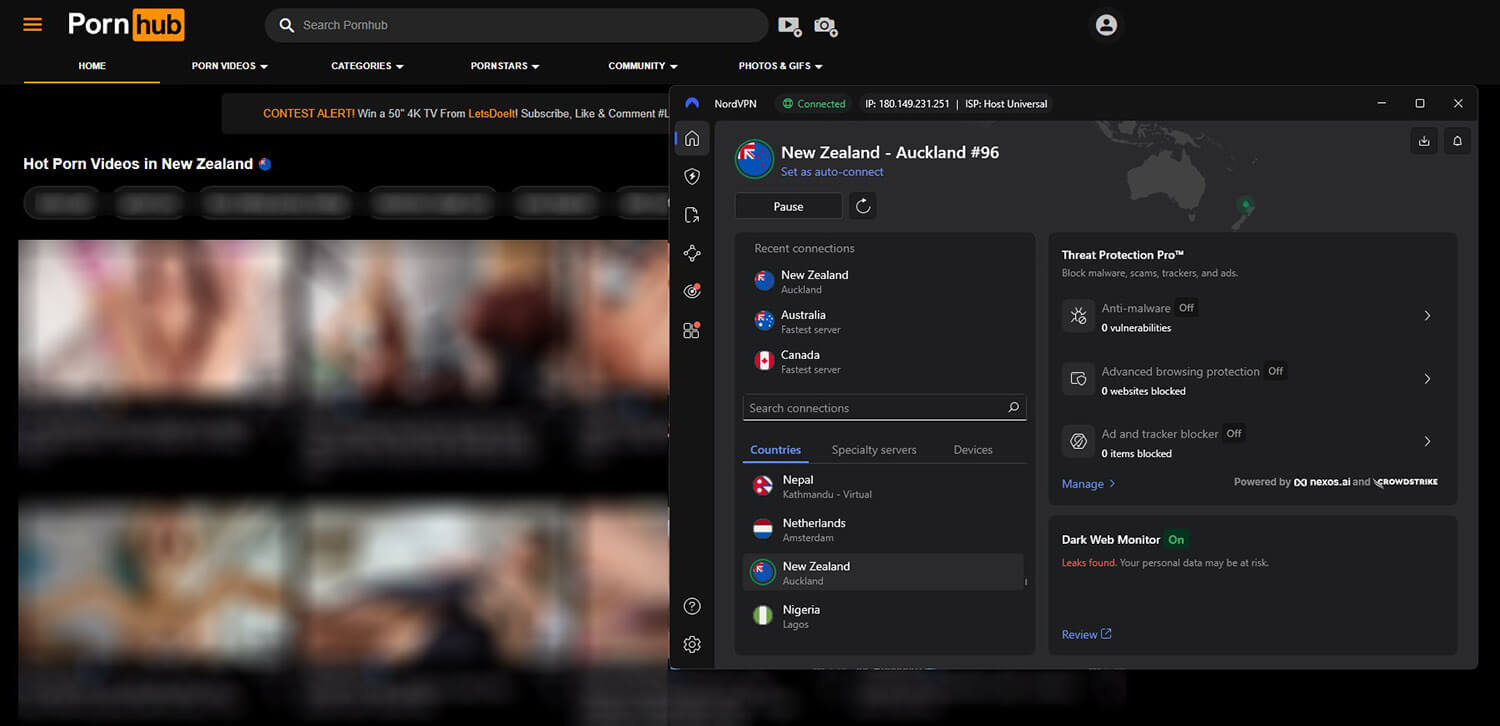Image resolution: width=1500 pixels, height=726 pixels.
Task: Click reconnect refresh icon next to Pause
Action: click(863, 206)
